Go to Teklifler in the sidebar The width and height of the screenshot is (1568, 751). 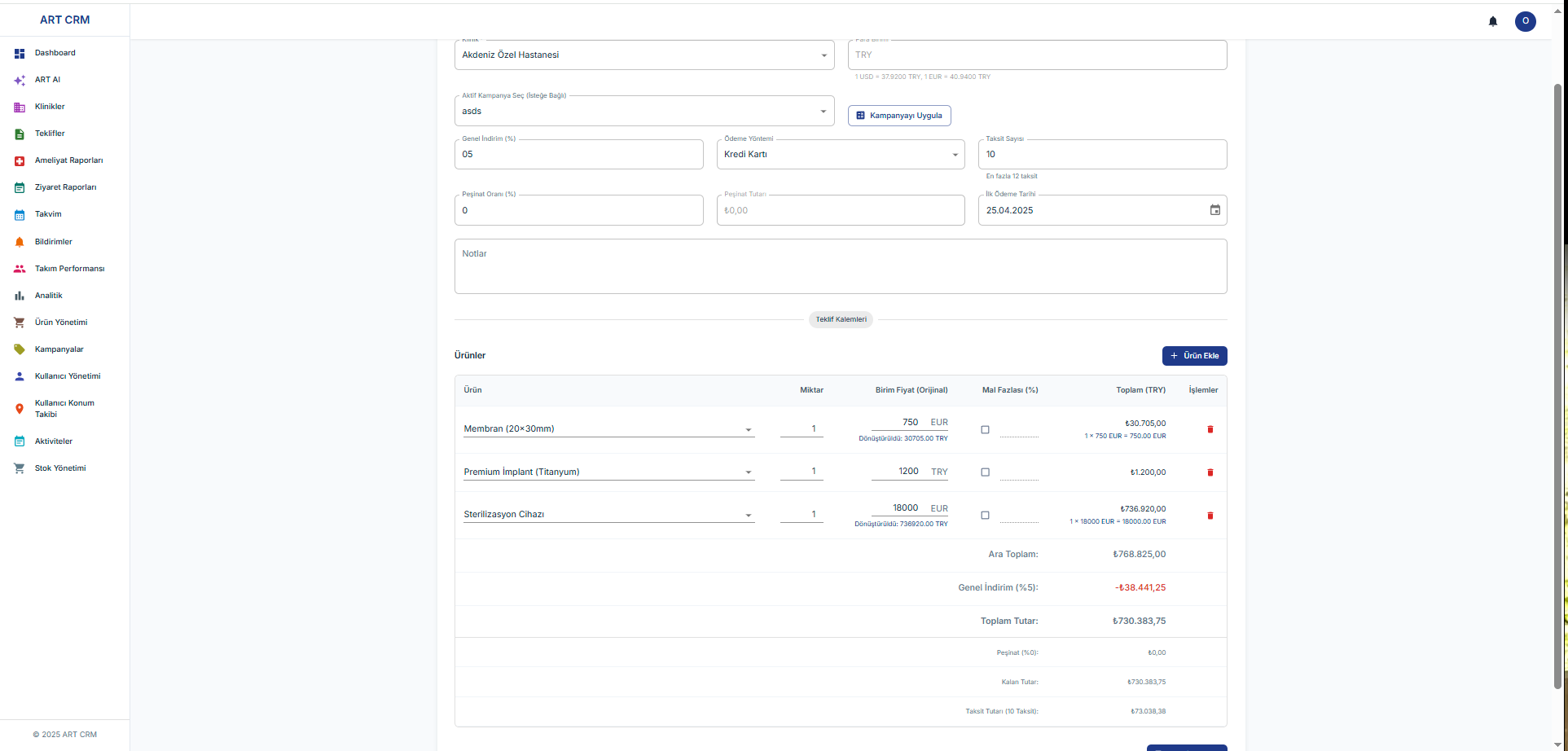[x=50, y=134]
